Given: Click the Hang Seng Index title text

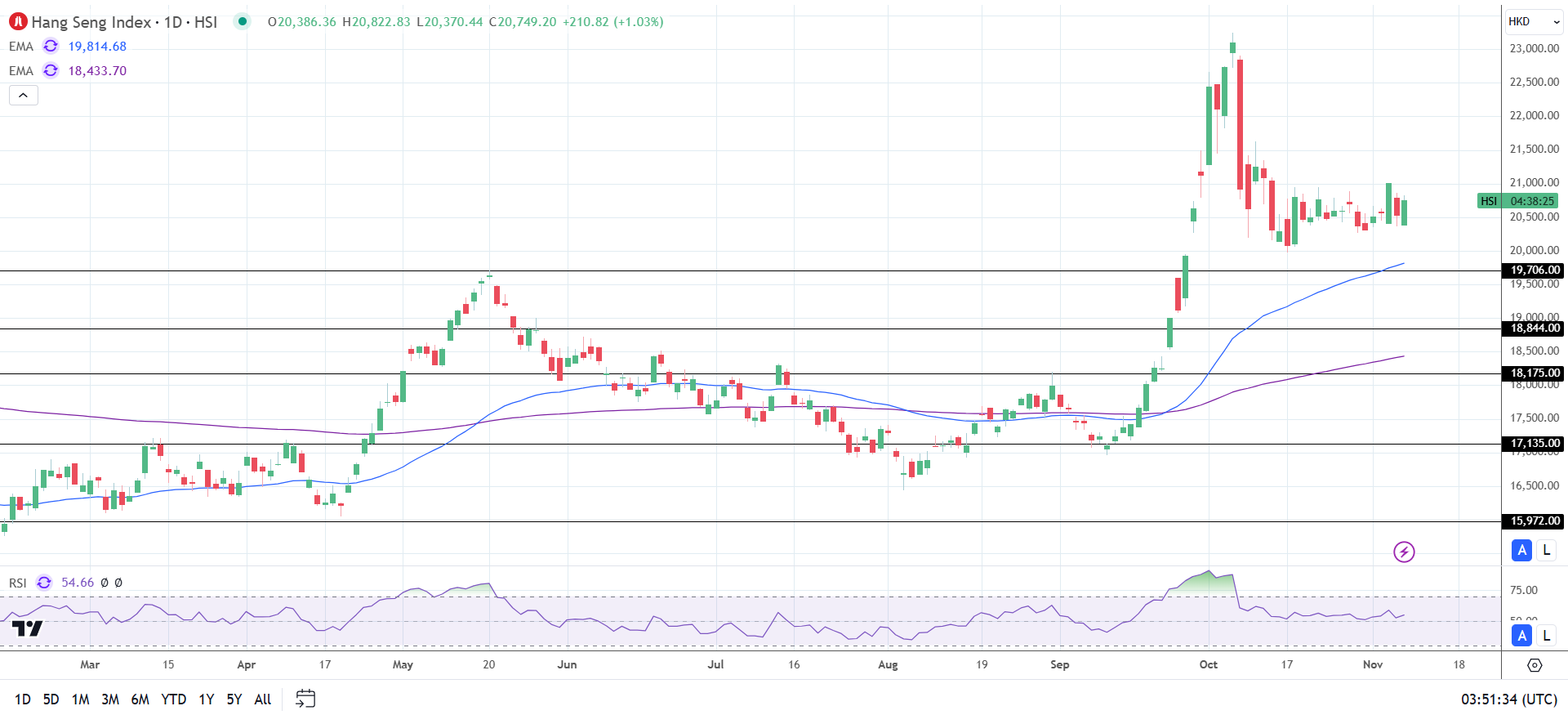Looking at the screenshot, I should [91, 22].
